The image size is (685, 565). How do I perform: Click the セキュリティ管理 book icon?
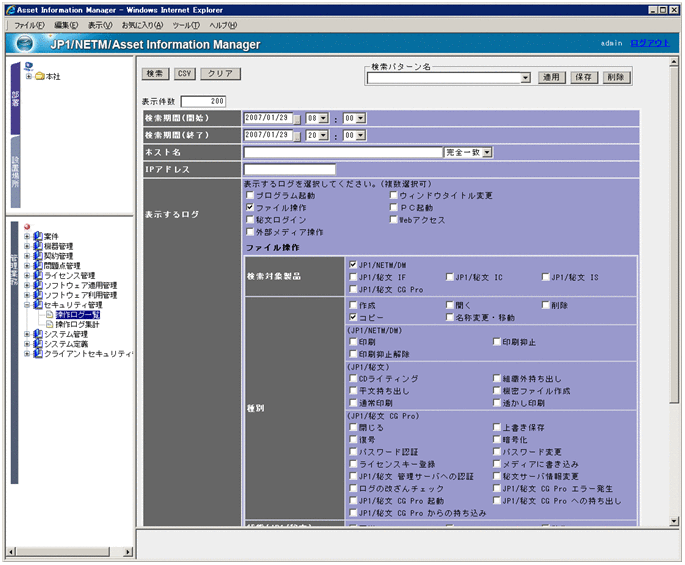38,305
